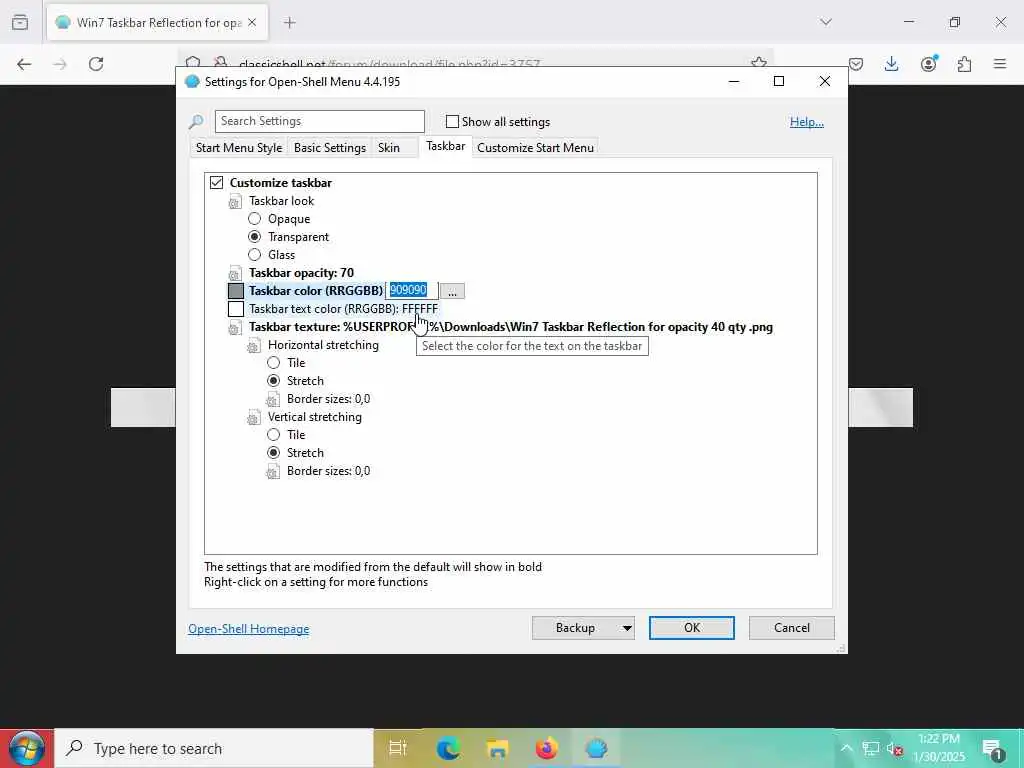
Task: Launch Microsoft Edge from the taskbar
Action: click(x=448, y=748)
